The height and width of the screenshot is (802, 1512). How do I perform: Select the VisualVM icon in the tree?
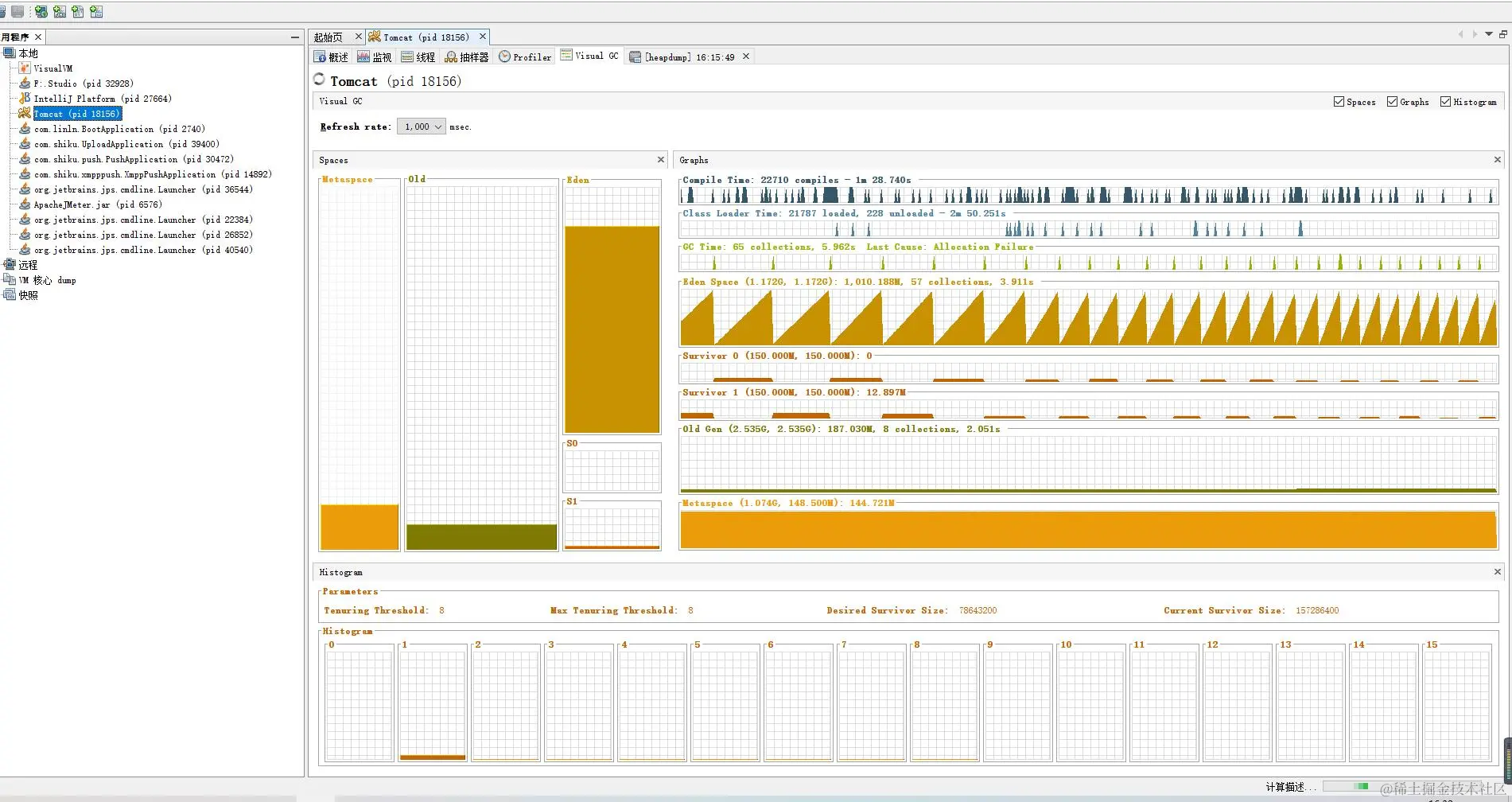coord(25,68)
